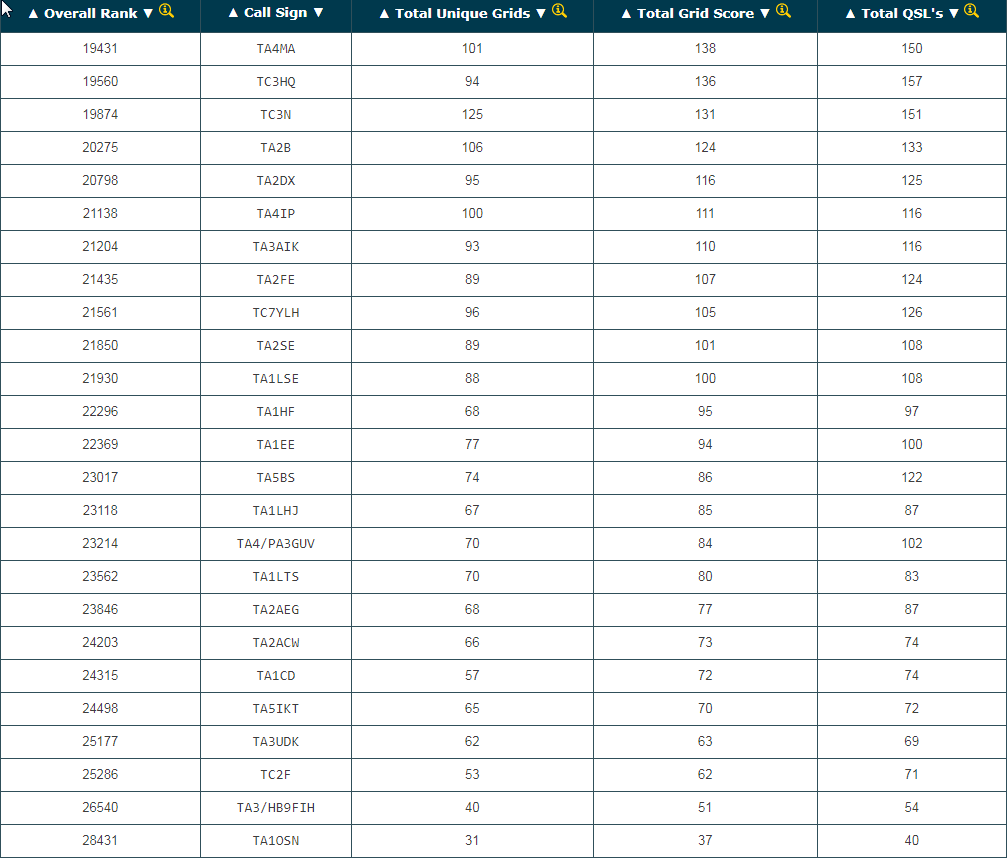Sort Call Sign ascending with up arrow

pos(233,13)
